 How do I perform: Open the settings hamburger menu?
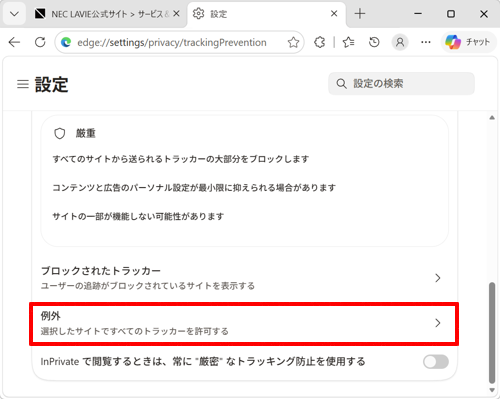tap(23, 84)
